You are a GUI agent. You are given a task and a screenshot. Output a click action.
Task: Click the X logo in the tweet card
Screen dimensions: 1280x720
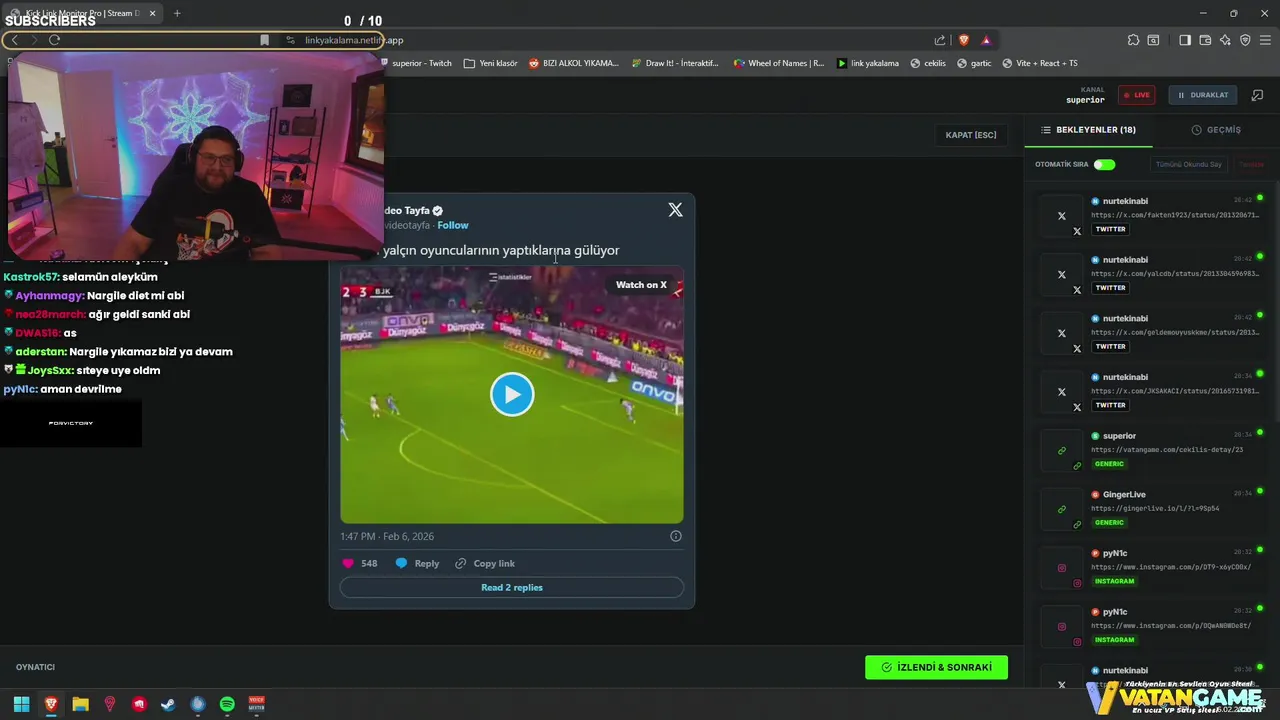tap(675, 210)
